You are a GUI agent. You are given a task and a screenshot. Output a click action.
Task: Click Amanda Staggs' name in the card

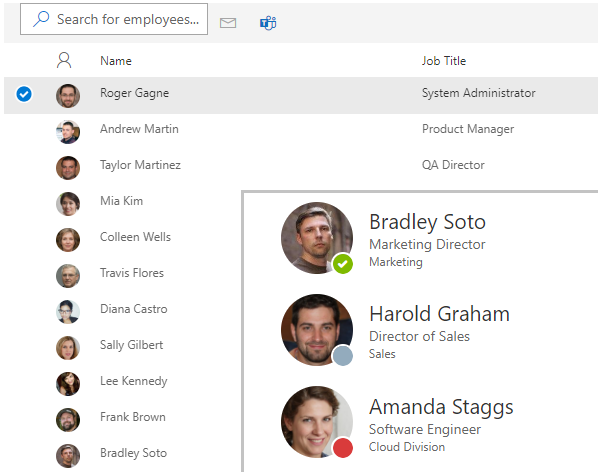point(441,407)
